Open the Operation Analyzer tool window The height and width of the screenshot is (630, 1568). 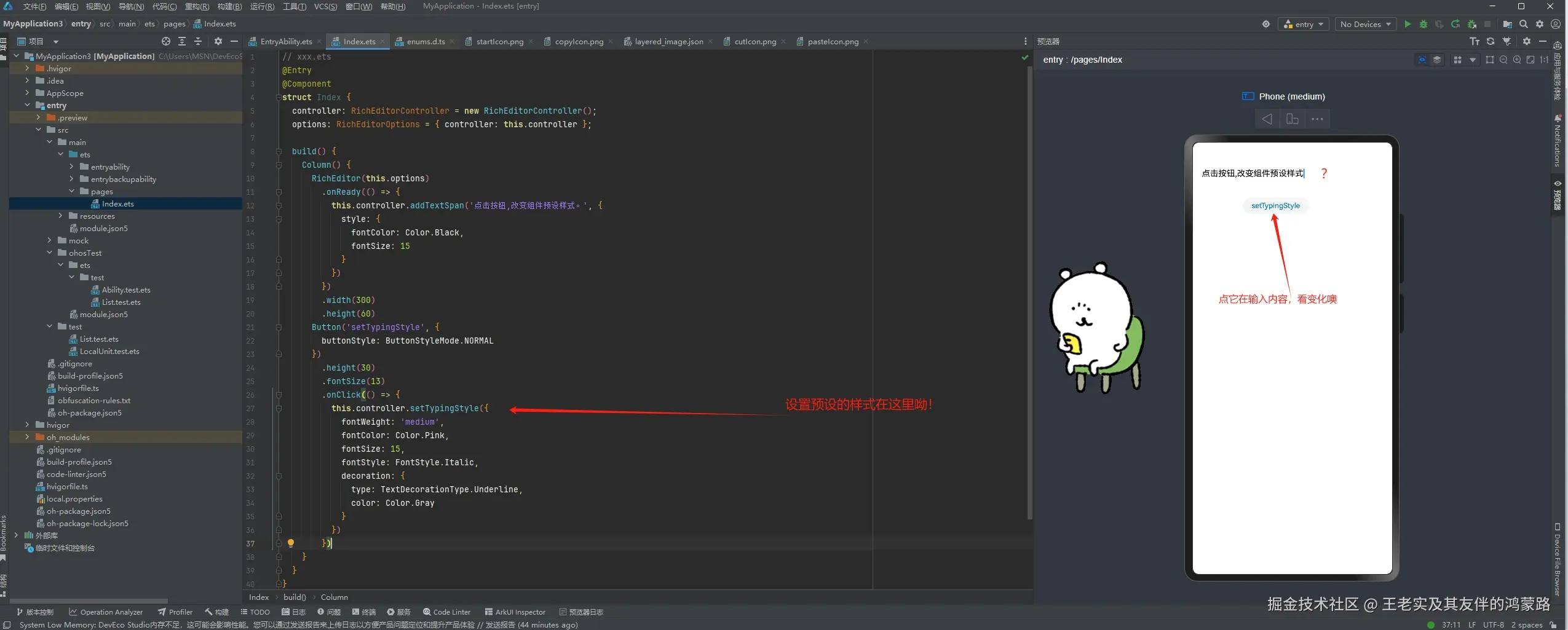point(106,612)
